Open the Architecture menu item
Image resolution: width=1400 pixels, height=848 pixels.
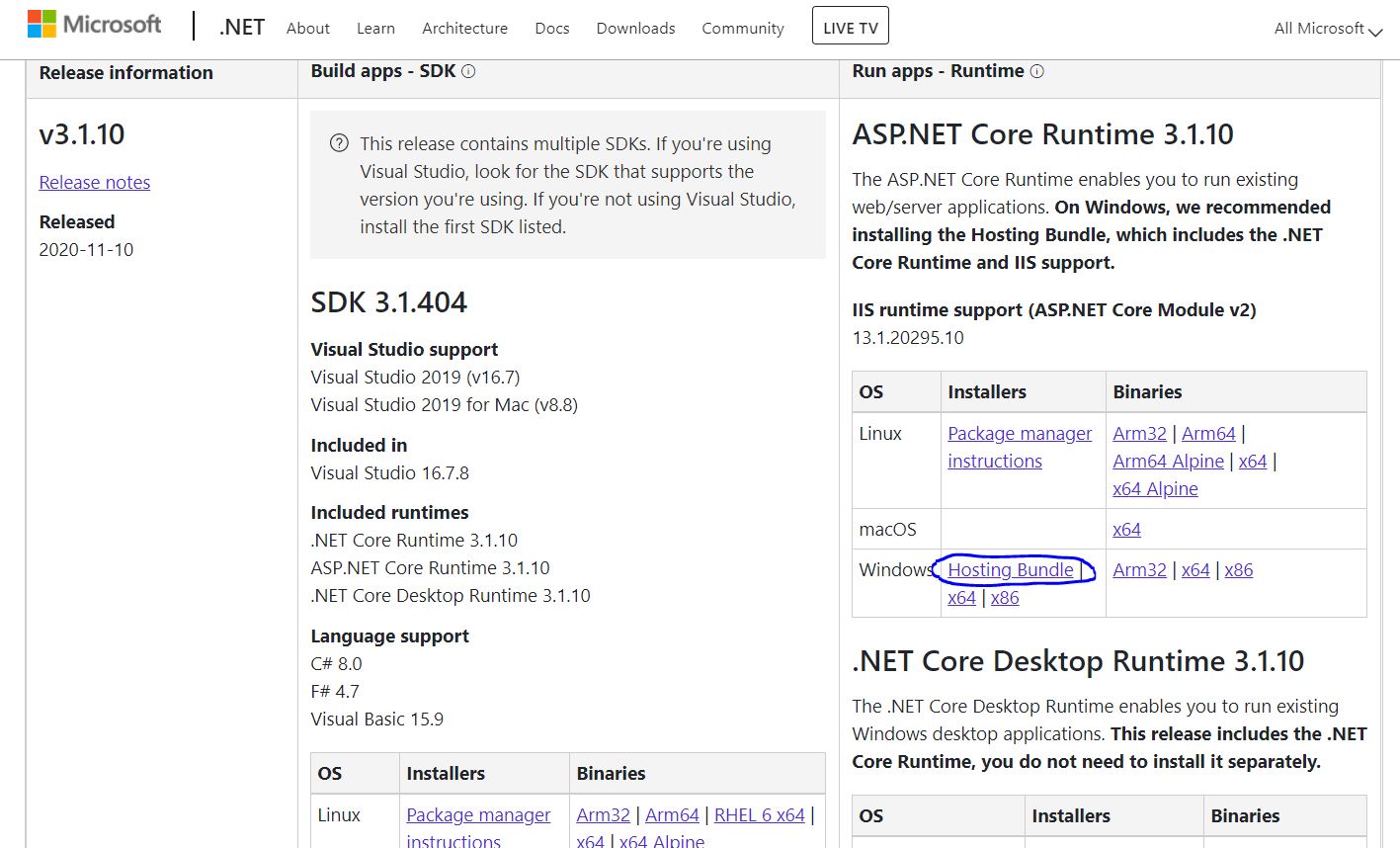click(464, 29)
